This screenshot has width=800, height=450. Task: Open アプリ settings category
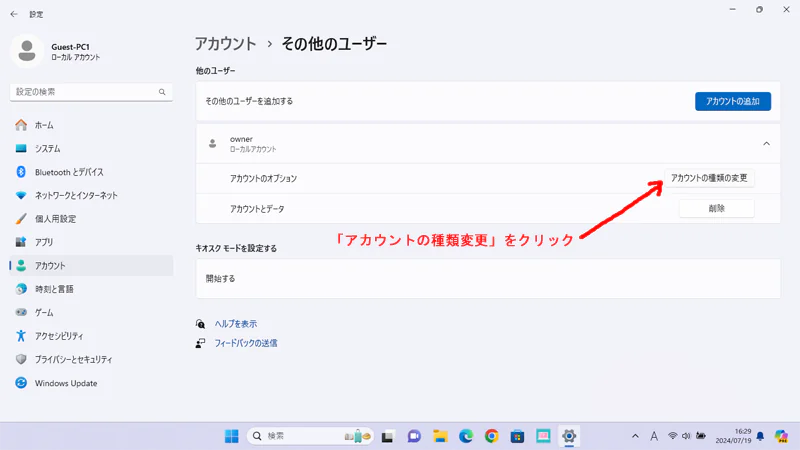tap(91, 242)
